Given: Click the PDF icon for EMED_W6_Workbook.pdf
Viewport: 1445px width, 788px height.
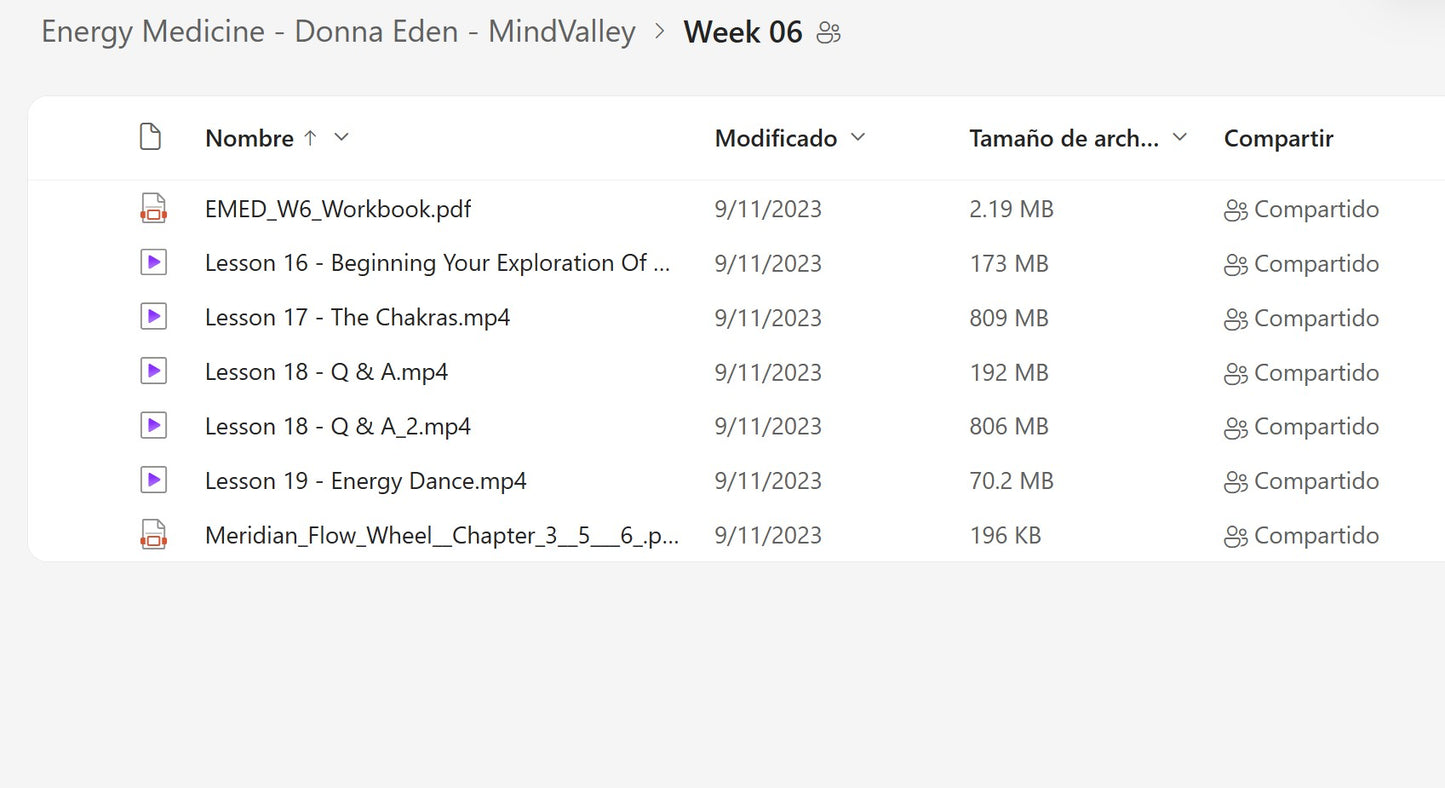Looking at the screenshot, I should 152,208.
